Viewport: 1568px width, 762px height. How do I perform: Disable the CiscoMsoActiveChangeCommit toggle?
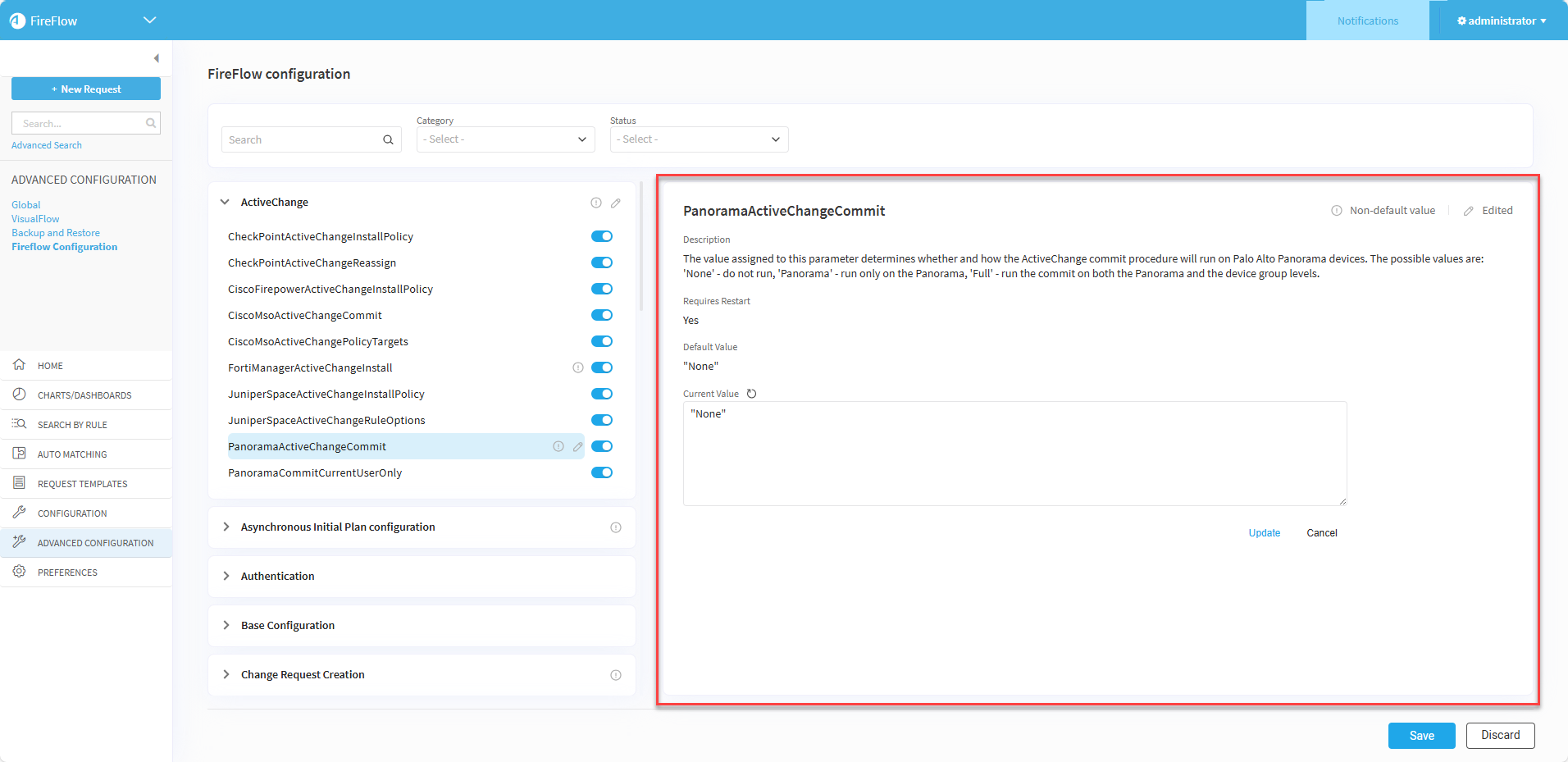point(602,315)
